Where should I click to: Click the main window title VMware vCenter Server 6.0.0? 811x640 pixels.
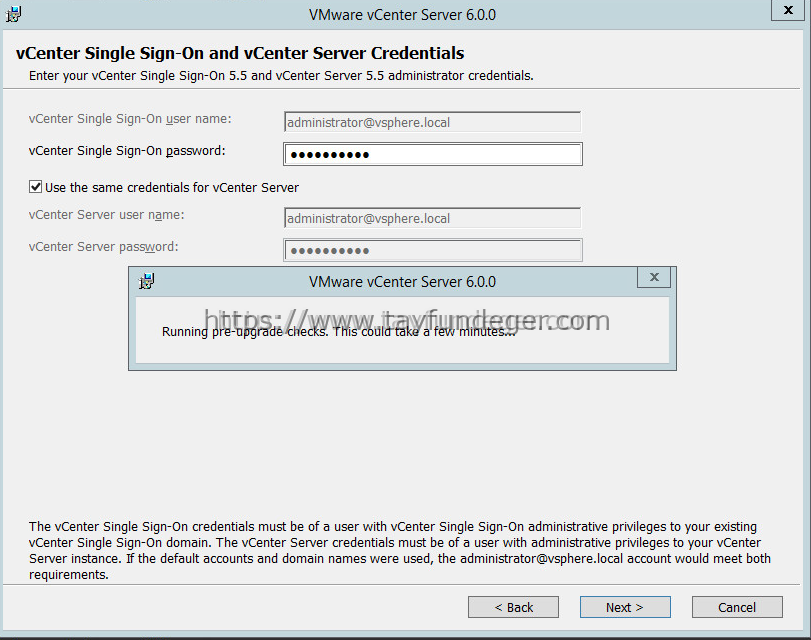[x=402, y=14]
